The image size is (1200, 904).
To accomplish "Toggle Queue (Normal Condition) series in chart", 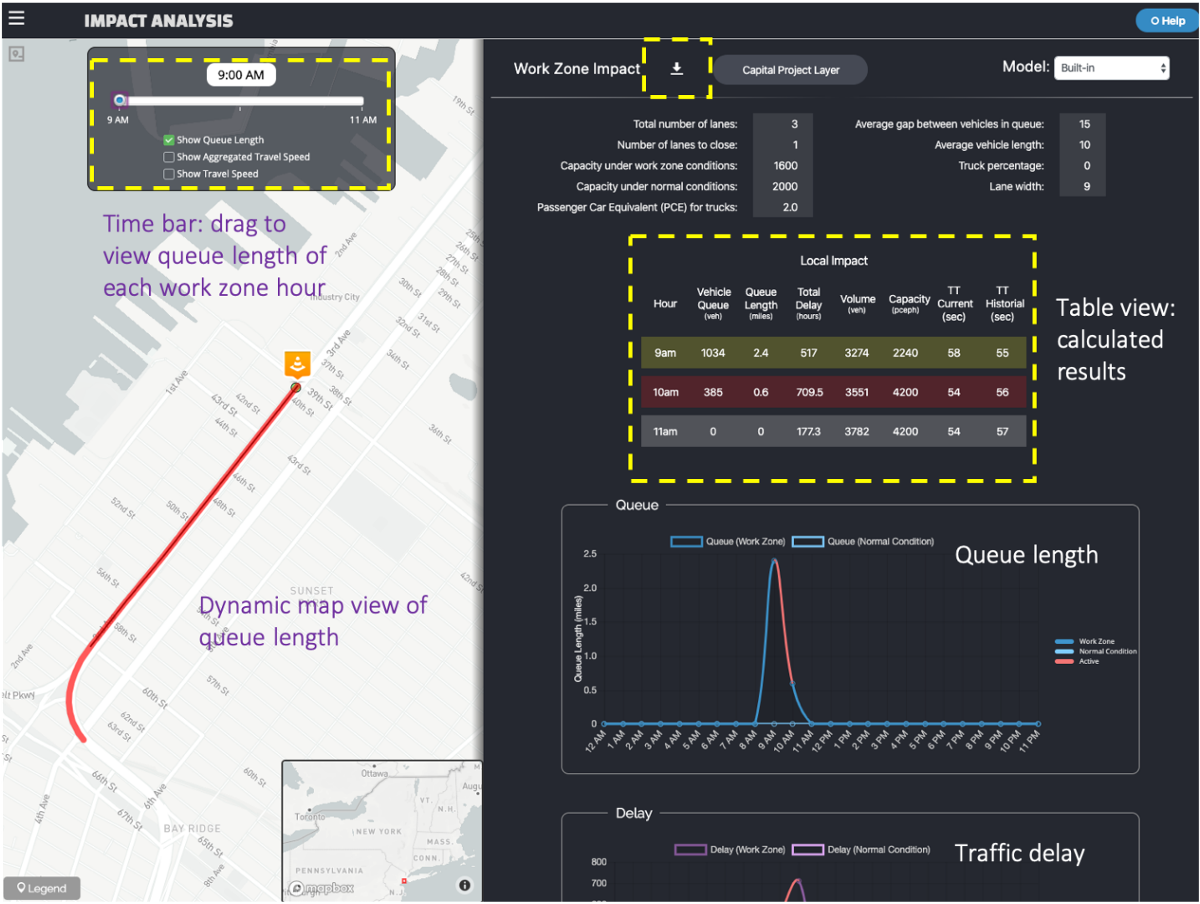I will [x=863, y=541].
